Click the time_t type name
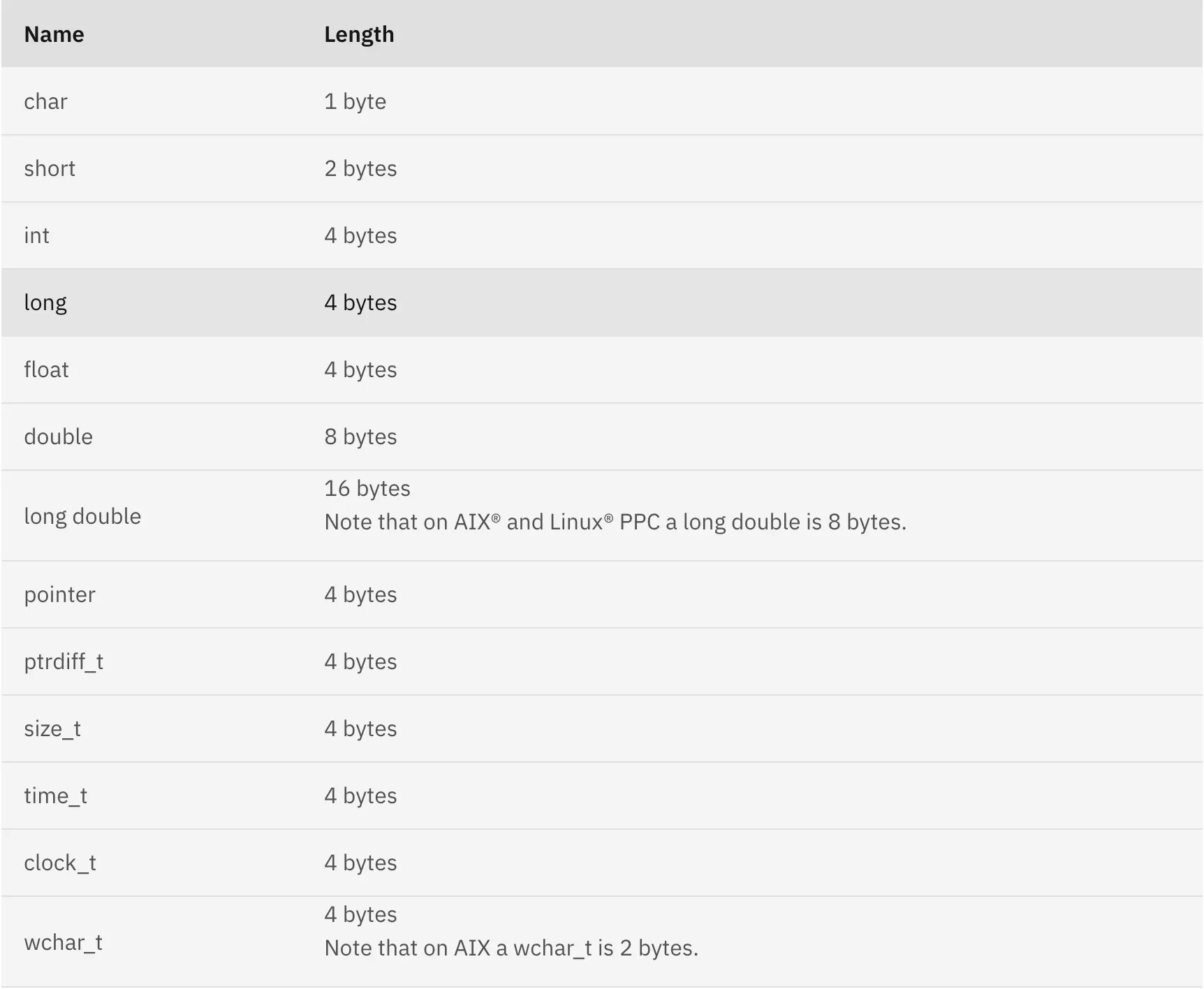1204x989 pixels. [x=55, y=796]
